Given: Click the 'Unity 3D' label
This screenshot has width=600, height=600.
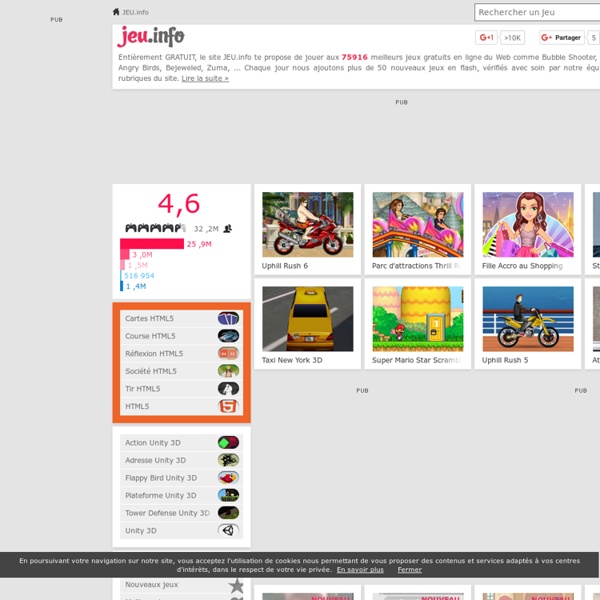Looking at the screenshot, I should coord(141,531).
